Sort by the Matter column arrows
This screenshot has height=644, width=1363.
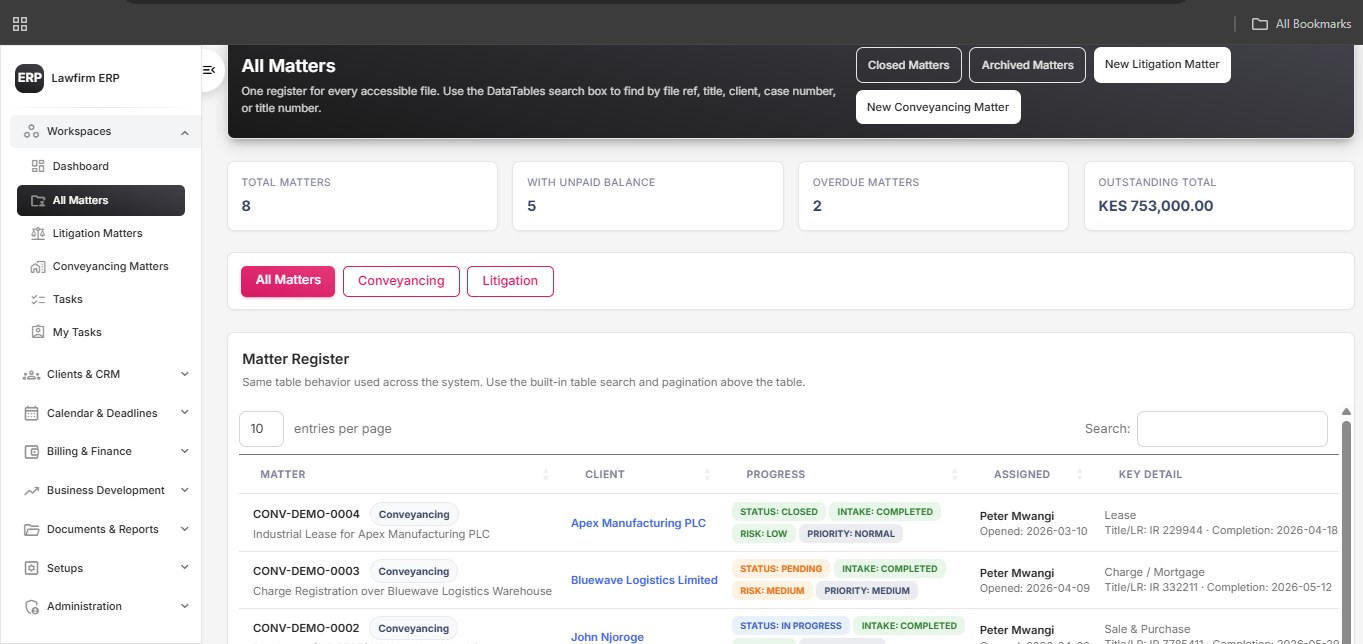click(545, 474)
